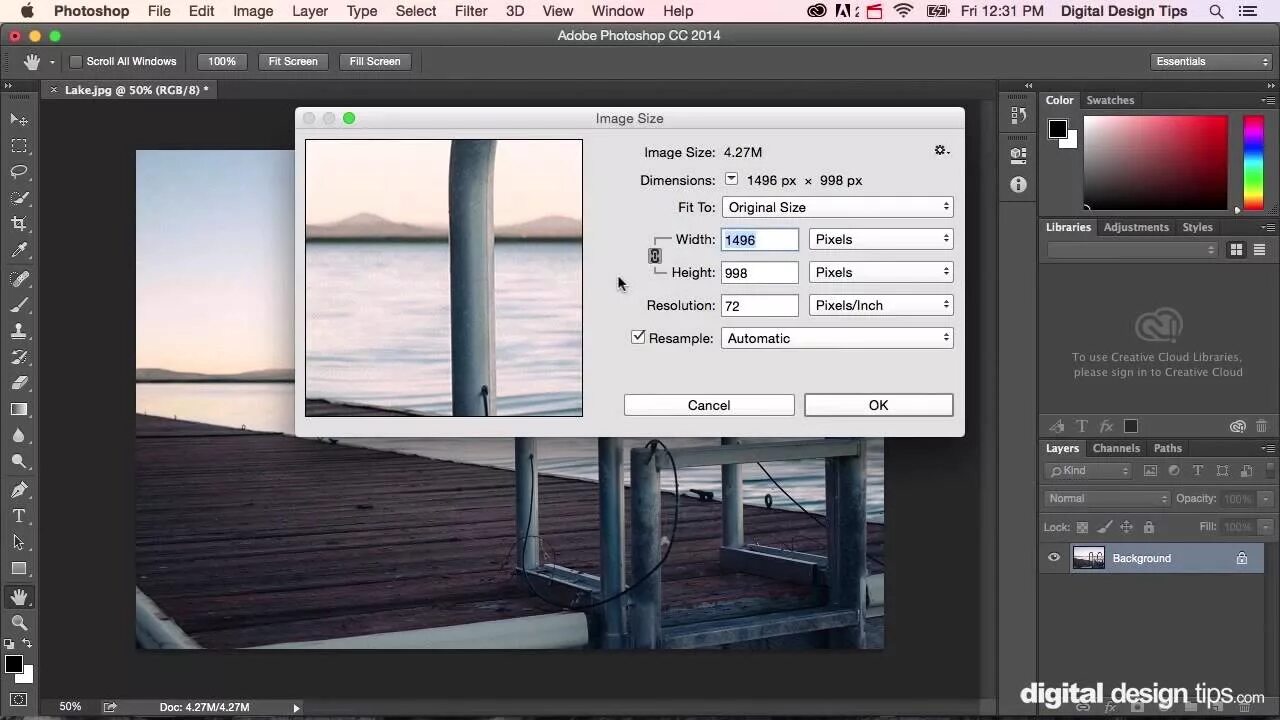Image resolution: width=1280 pixels, height=720 pixels.
Task: Open the Dimensions unit disclosure arrow
Action: [x=731, y=179]
